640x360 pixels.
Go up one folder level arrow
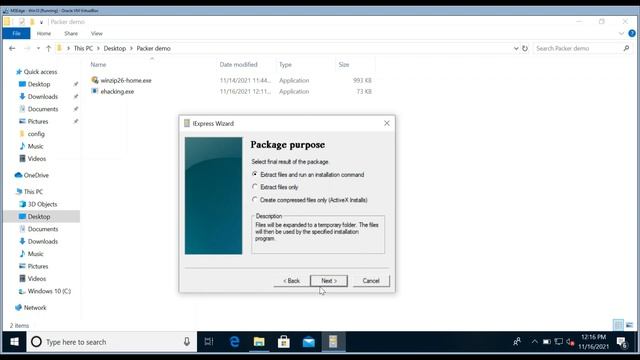pos(48,48)
